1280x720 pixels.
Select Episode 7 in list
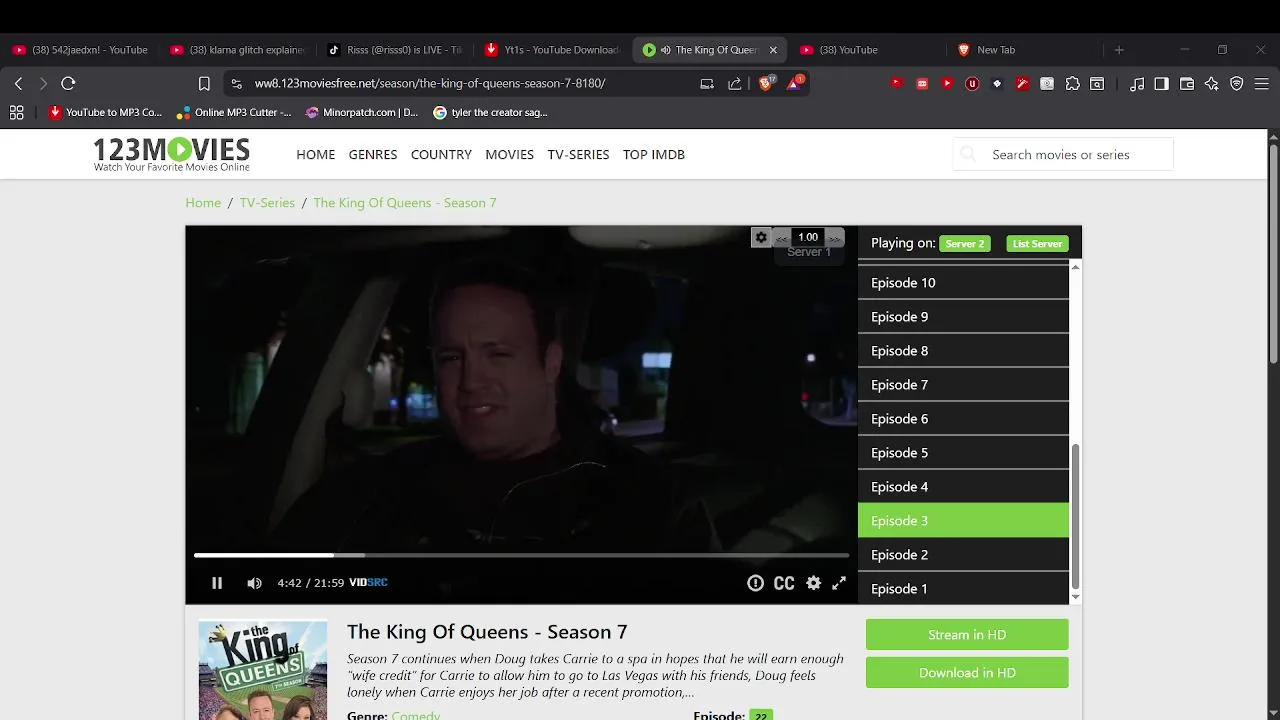[963, 385]
